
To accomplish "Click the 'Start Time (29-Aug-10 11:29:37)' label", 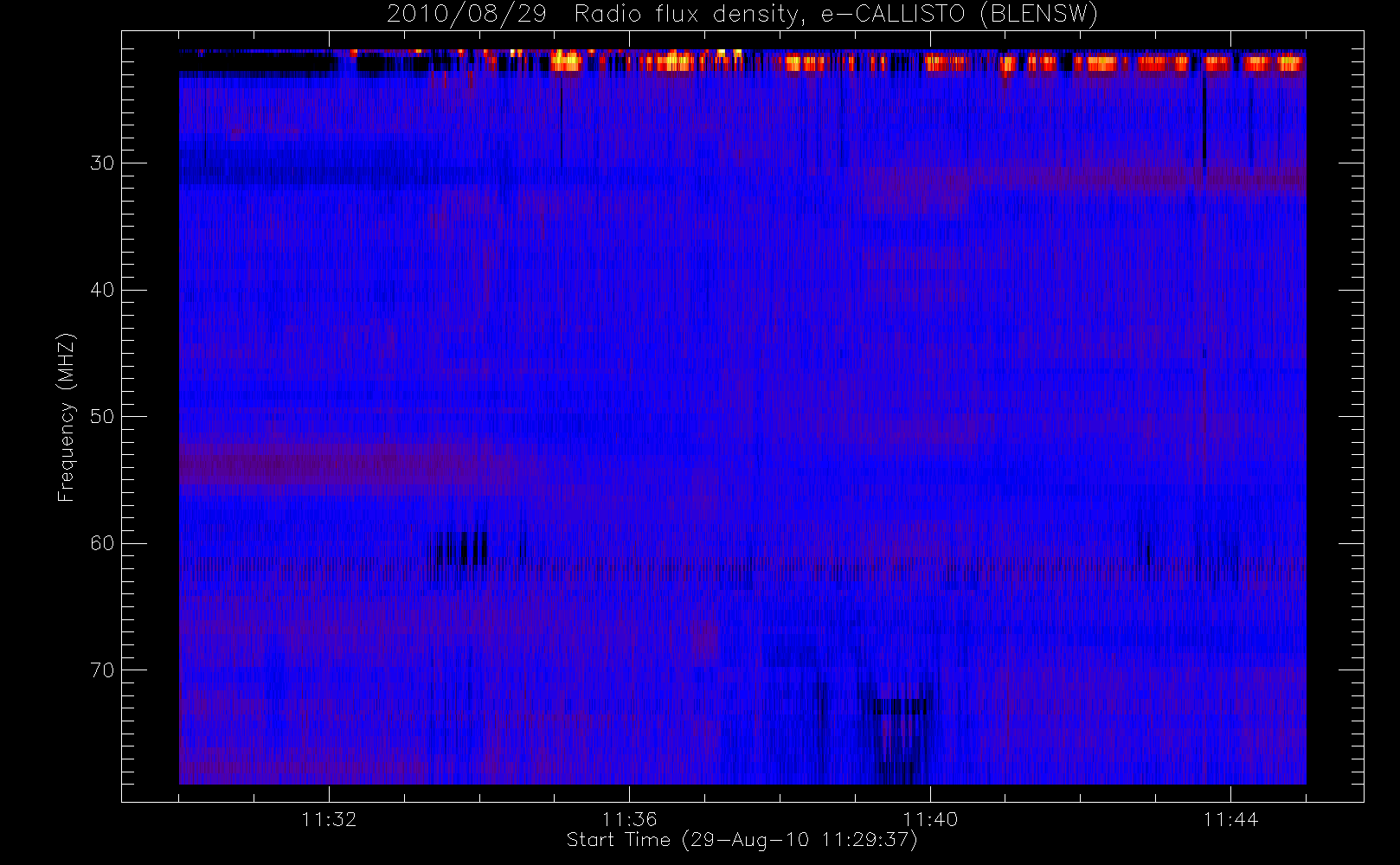I will [x=742, y=840].
